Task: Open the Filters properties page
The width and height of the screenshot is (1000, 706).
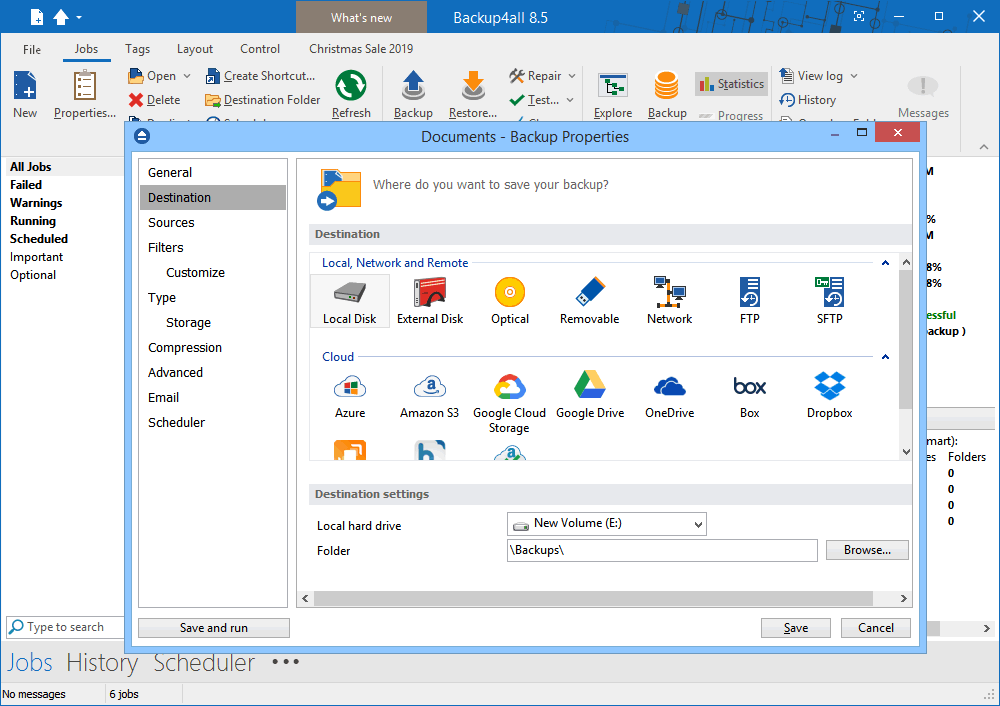Action: point(212,247)
